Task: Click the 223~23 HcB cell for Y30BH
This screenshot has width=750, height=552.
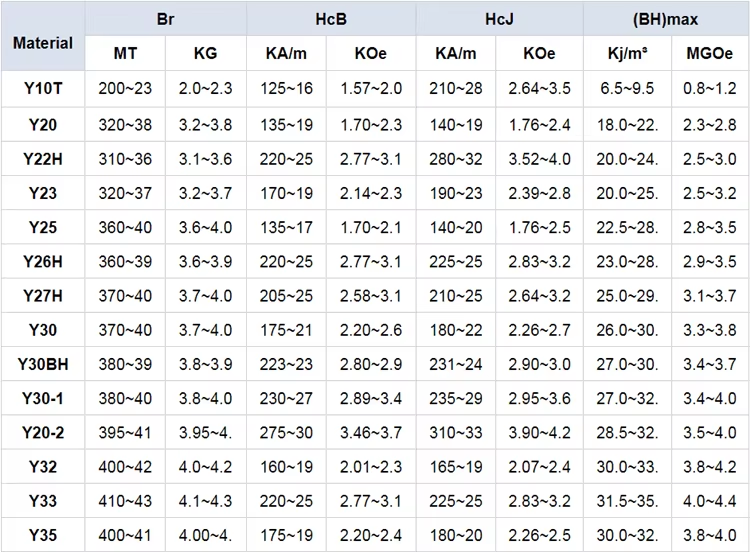Action: click(x=286, y=364)
